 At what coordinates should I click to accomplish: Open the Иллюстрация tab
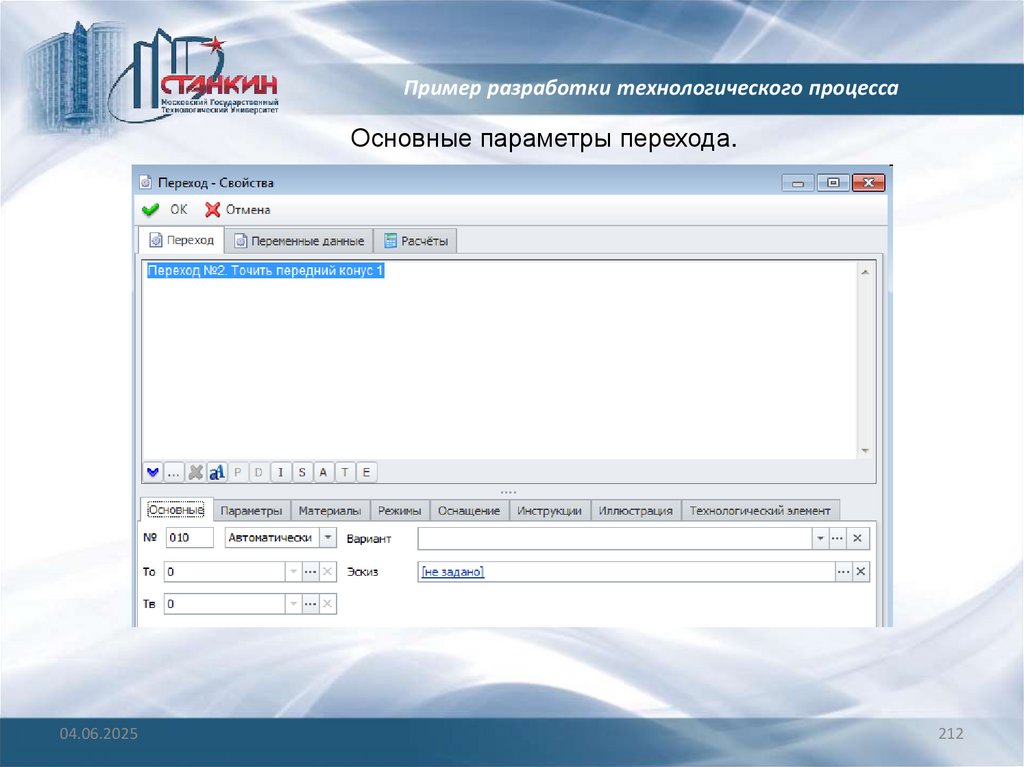point(635,511)
